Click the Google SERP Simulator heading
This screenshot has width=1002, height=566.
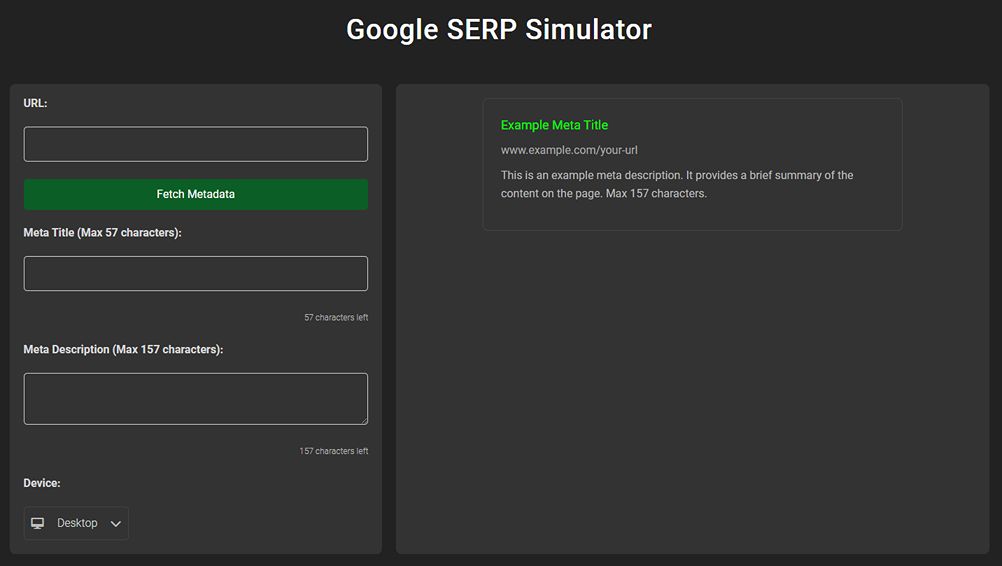tap(499, 29)
